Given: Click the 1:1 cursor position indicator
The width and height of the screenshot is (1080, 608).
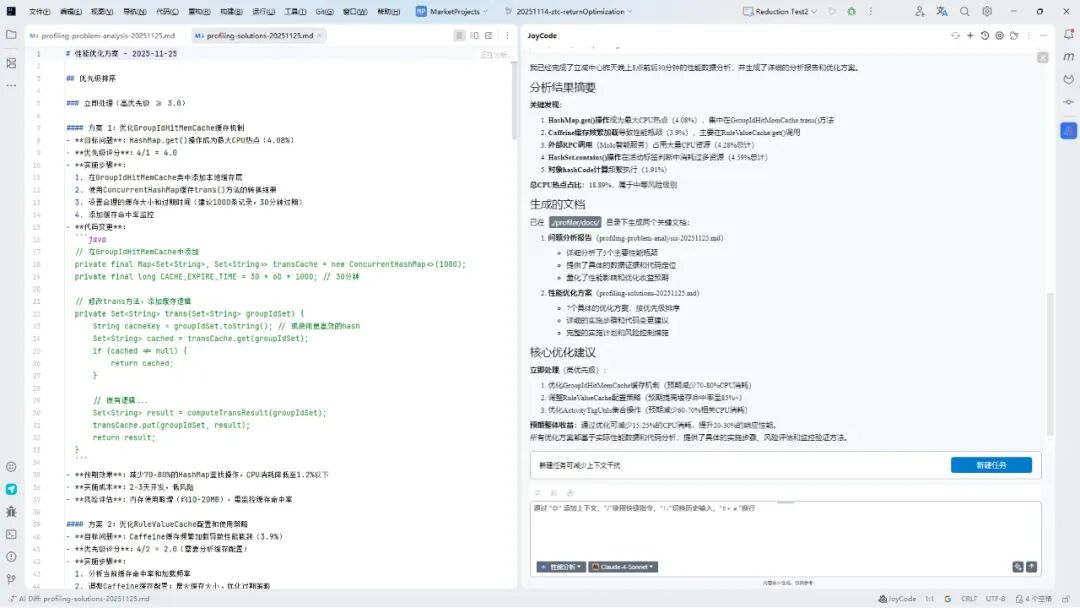Looking at the screenshot, I should click(929, 599).
